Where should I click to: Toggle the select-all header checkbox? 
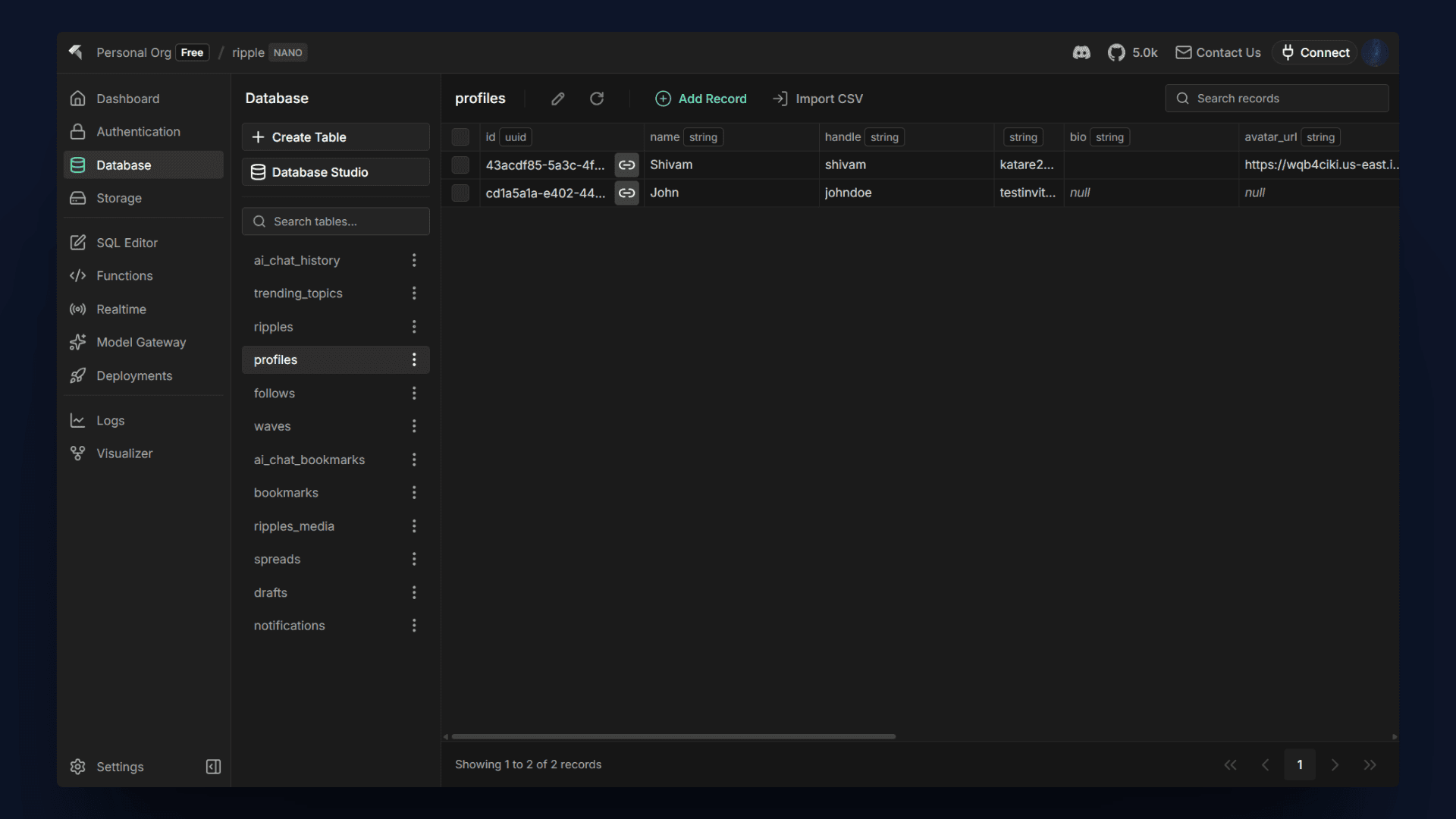(460, 136)
